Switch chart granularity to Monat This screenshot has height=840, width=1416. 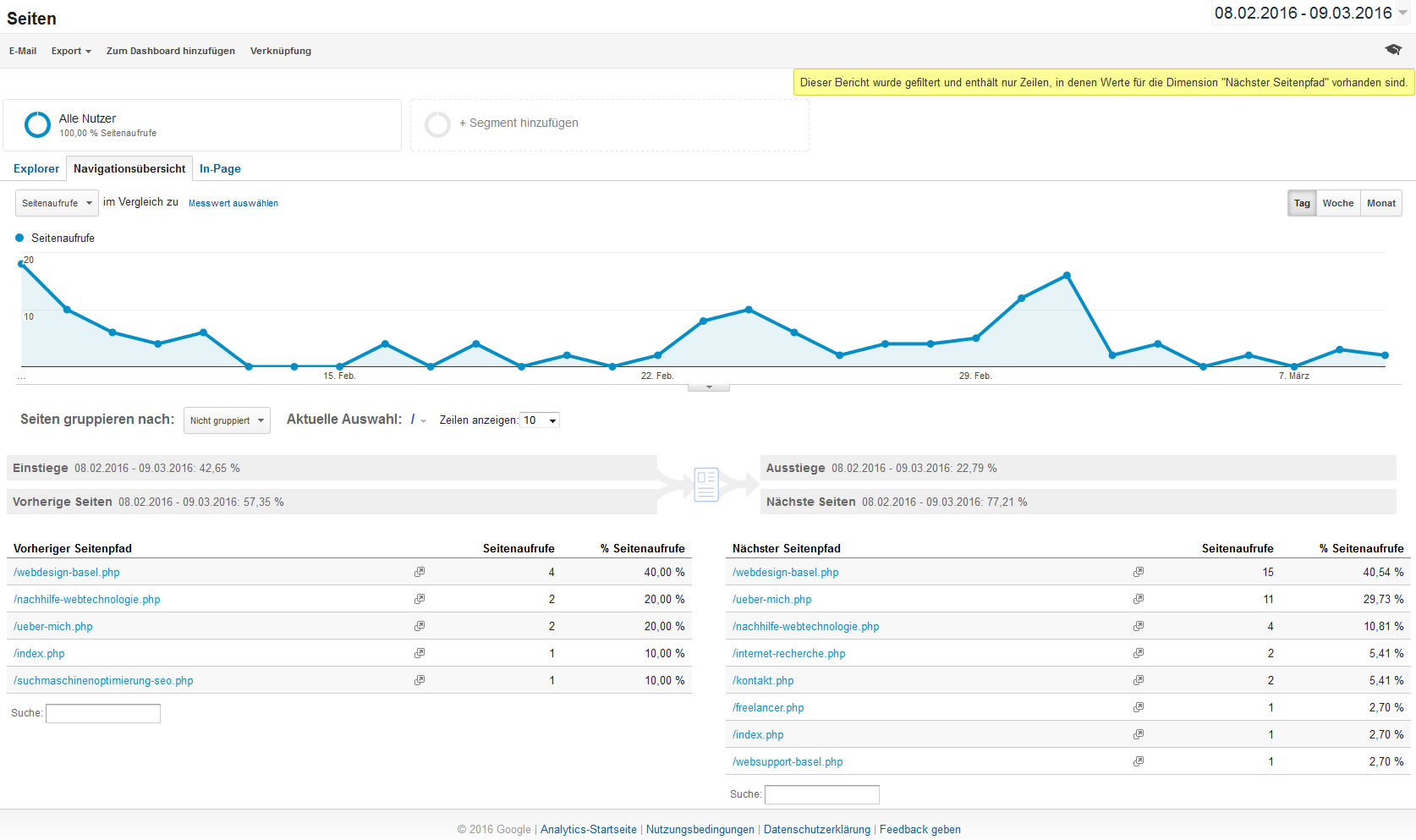click(1380, 203)
